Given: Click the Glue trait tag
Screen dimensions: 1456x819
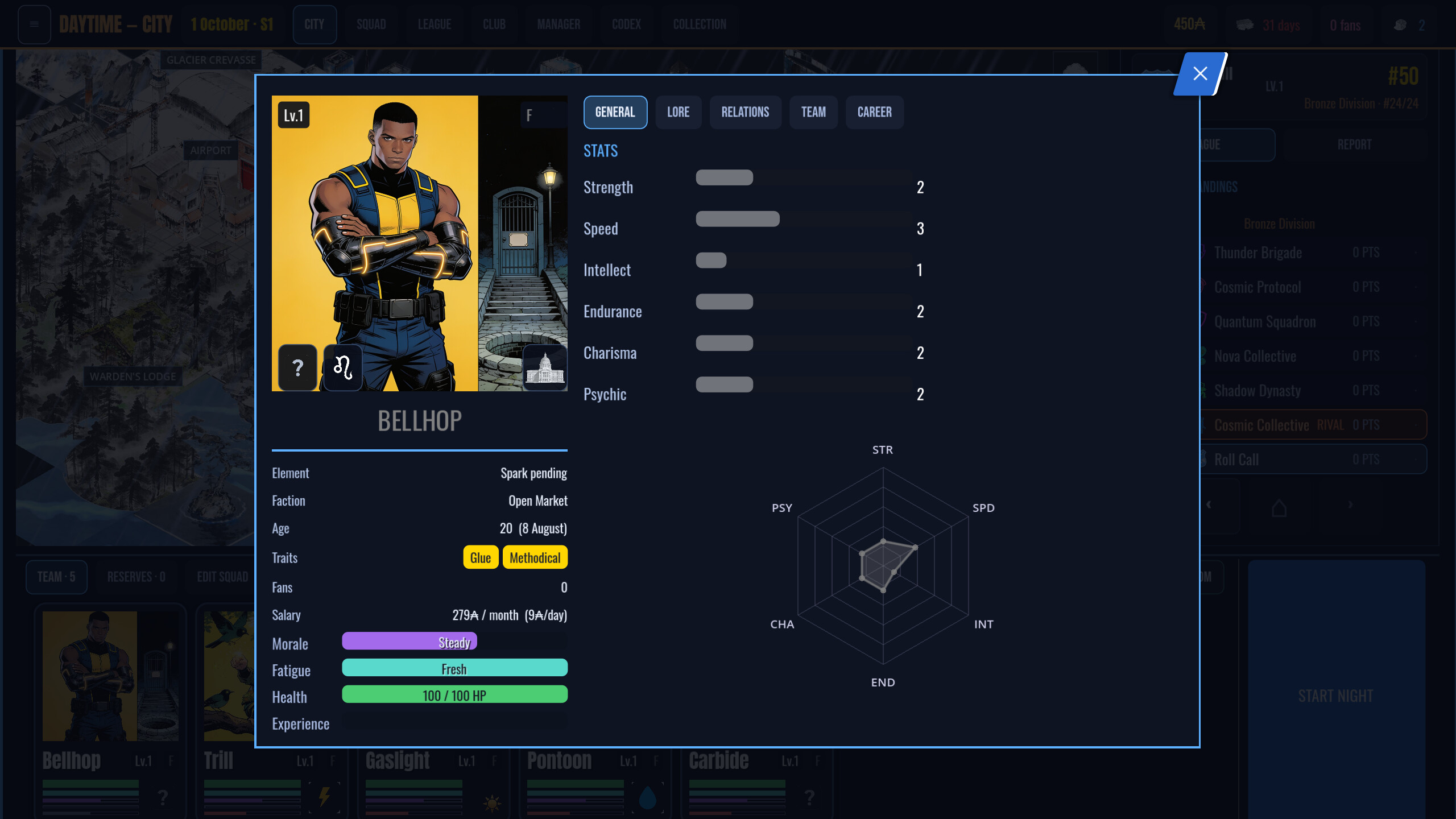Looking at the screenshot, I should coord(481,557).
